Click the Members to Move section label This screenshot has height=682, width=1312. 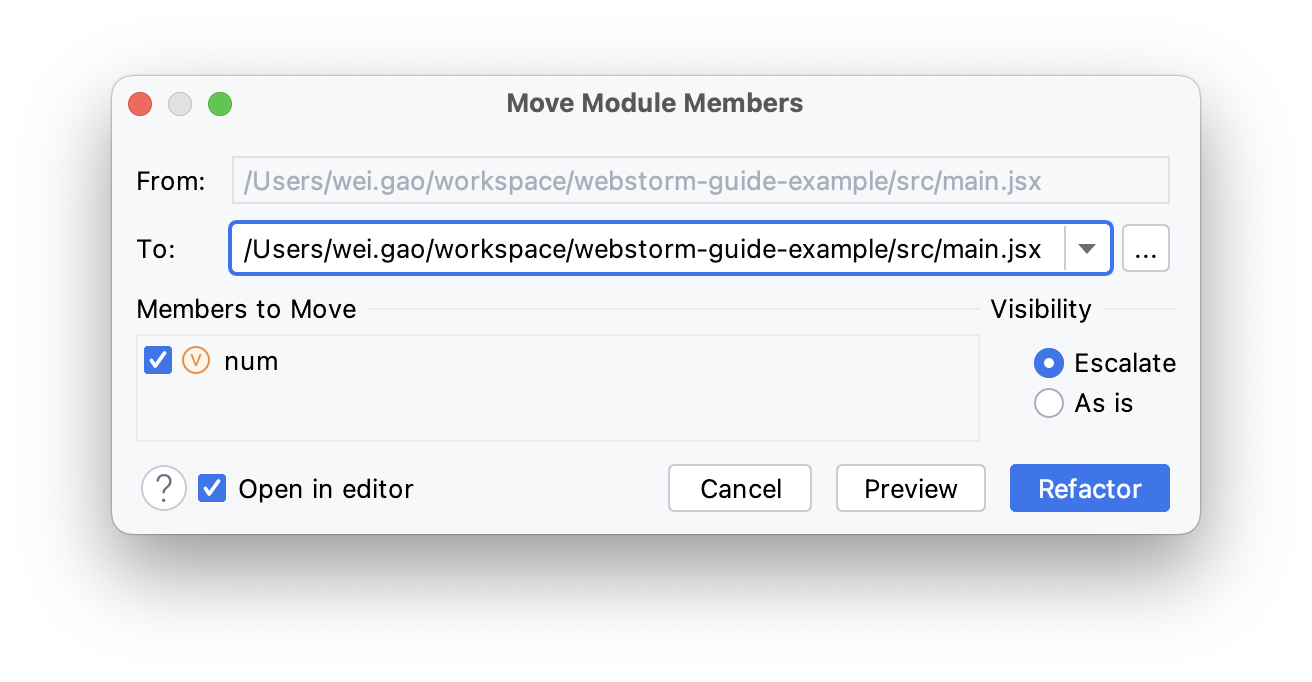pyautogui.click(x=246, y=309)
